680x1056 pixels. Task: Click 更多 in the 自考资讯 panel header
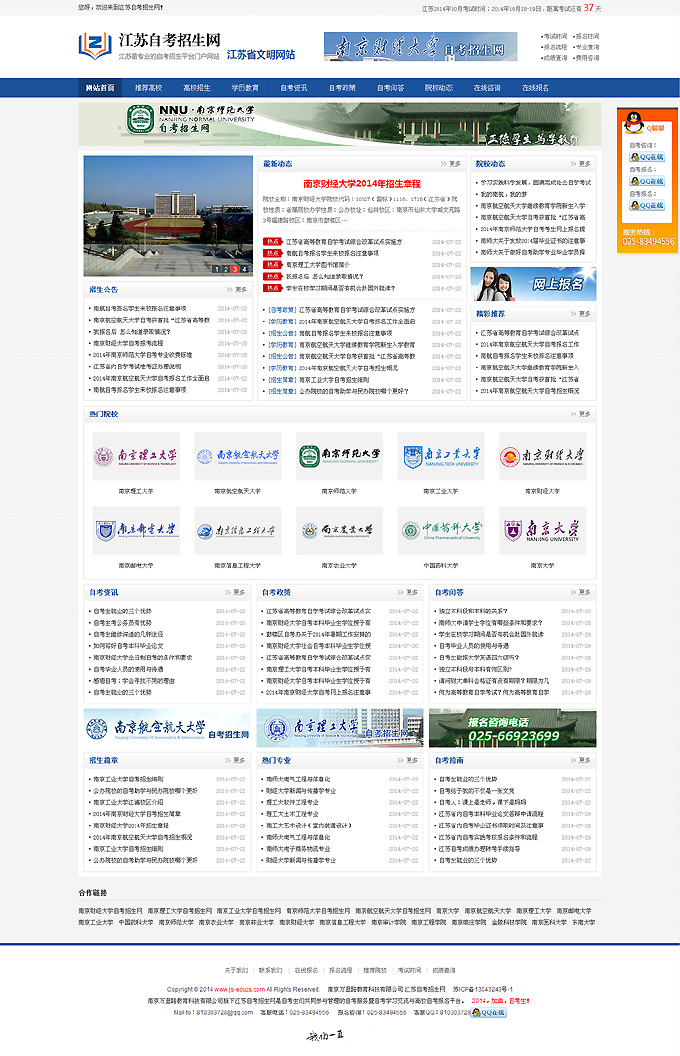coord(235,593)
